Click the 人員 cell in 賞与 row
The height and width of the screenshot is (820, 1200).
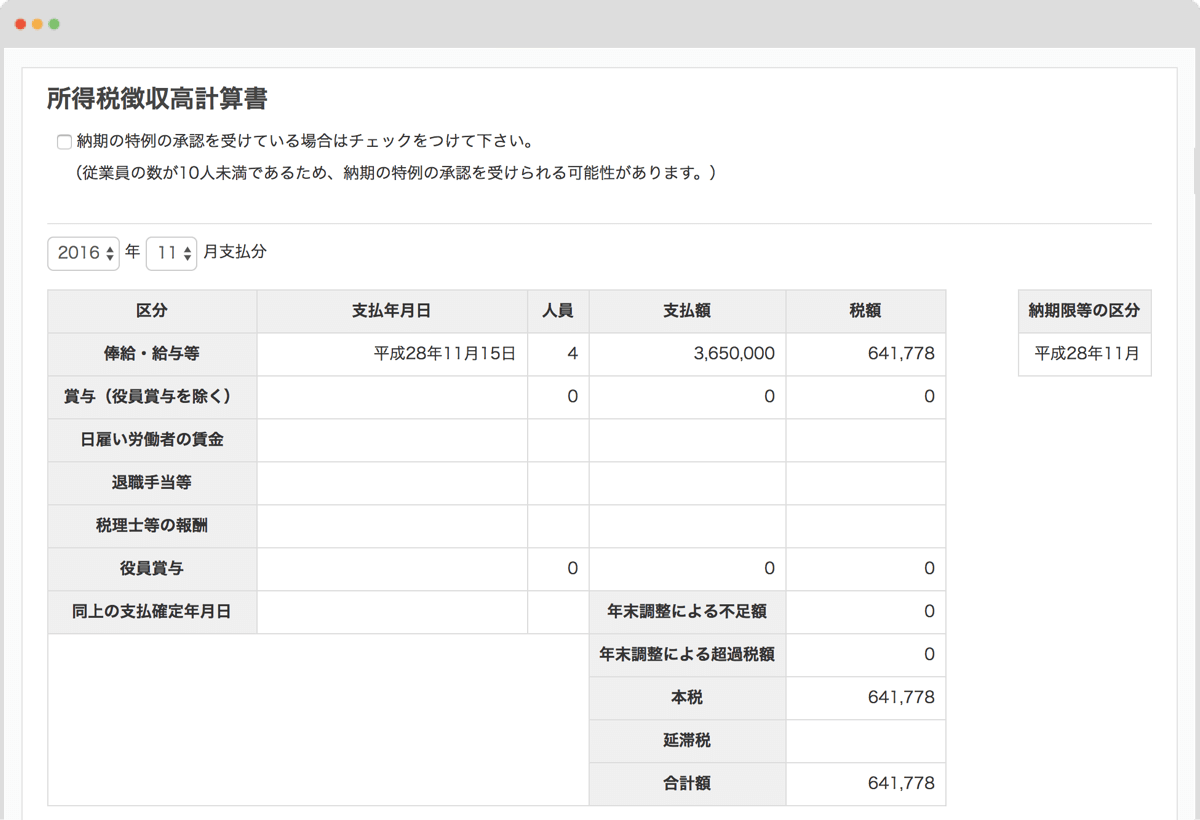click(558, 397)
